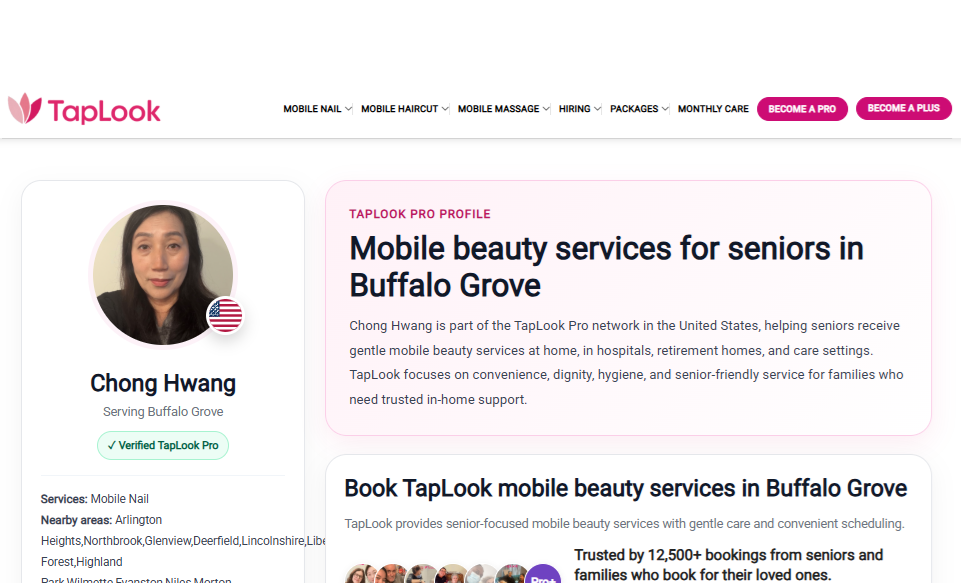Click the Nearby areas label
This screenshot has width=961, height=583.
point(77,520)
